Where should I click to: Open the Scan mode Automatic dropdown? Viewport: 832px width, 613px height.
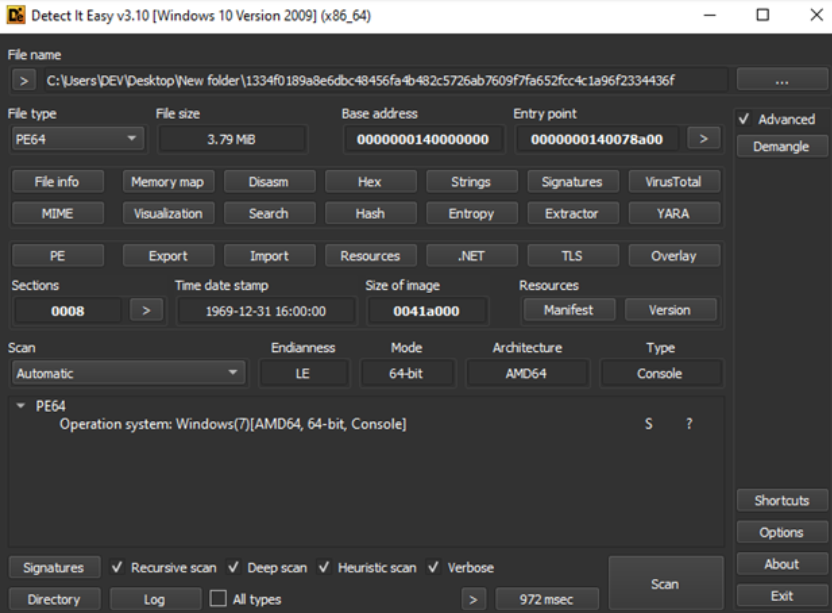(128, 373)
